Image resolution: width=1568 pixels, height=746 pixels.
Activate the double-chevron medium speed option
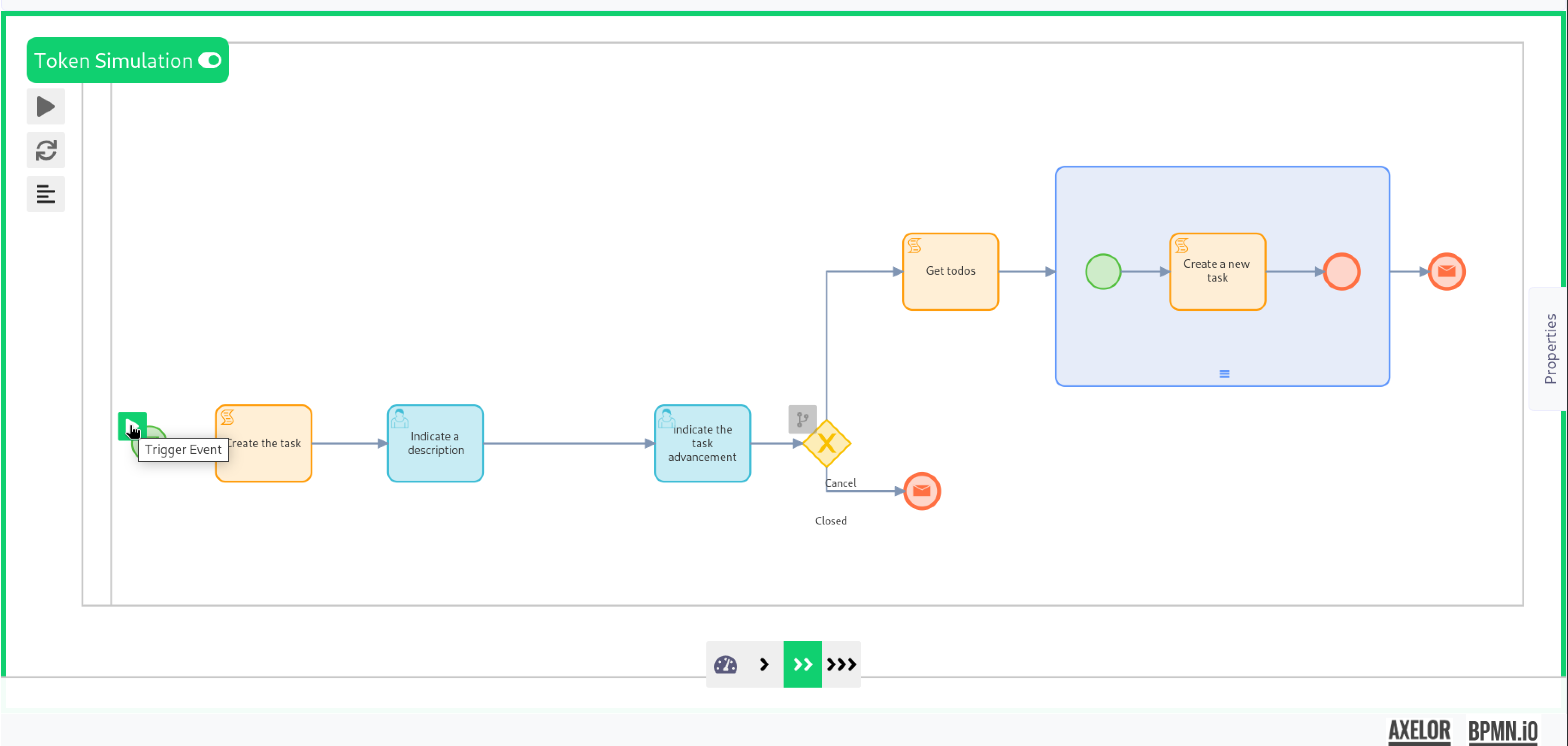click(802, 664)
